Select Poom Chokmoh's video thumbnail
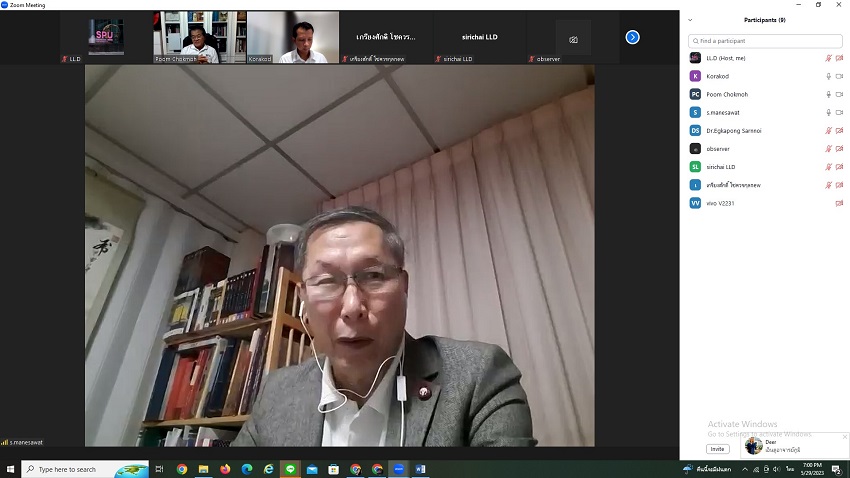850x478 pixels. point(200,37)
